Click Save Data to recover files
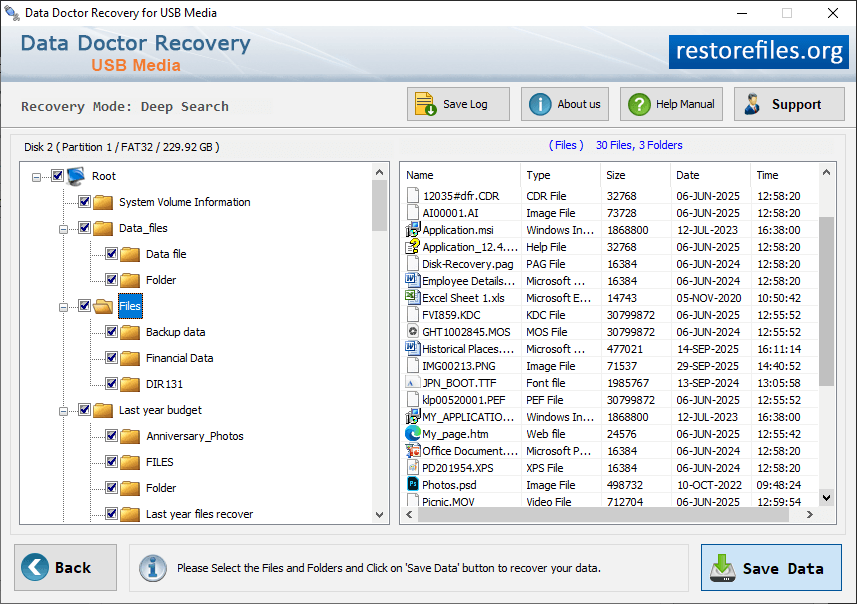Viewport: 857px width, 604px height. (x=771, y=567)
